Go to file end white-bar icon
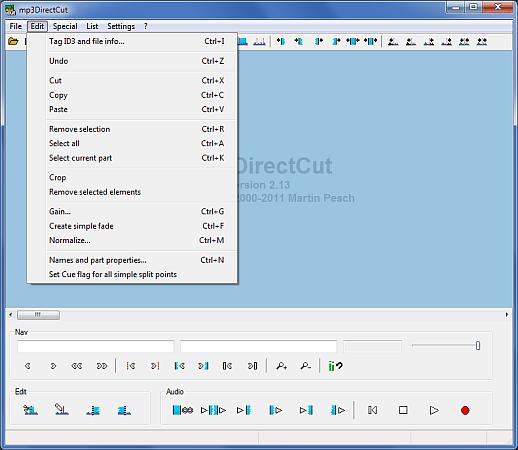Viewport: 518px width, 450px height. tap(252, 366)
